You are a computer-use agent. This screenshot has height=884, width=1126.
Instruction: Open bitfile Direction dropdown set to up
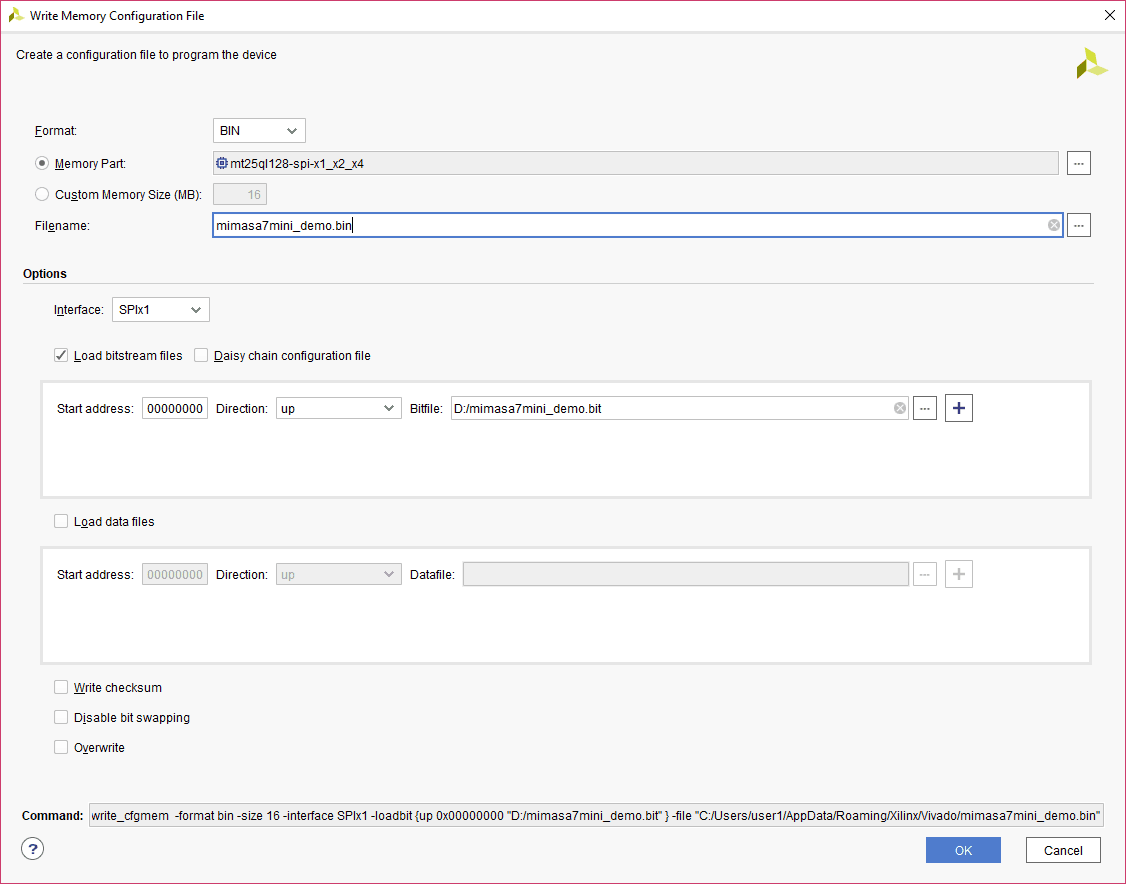[x=338, y=408]
